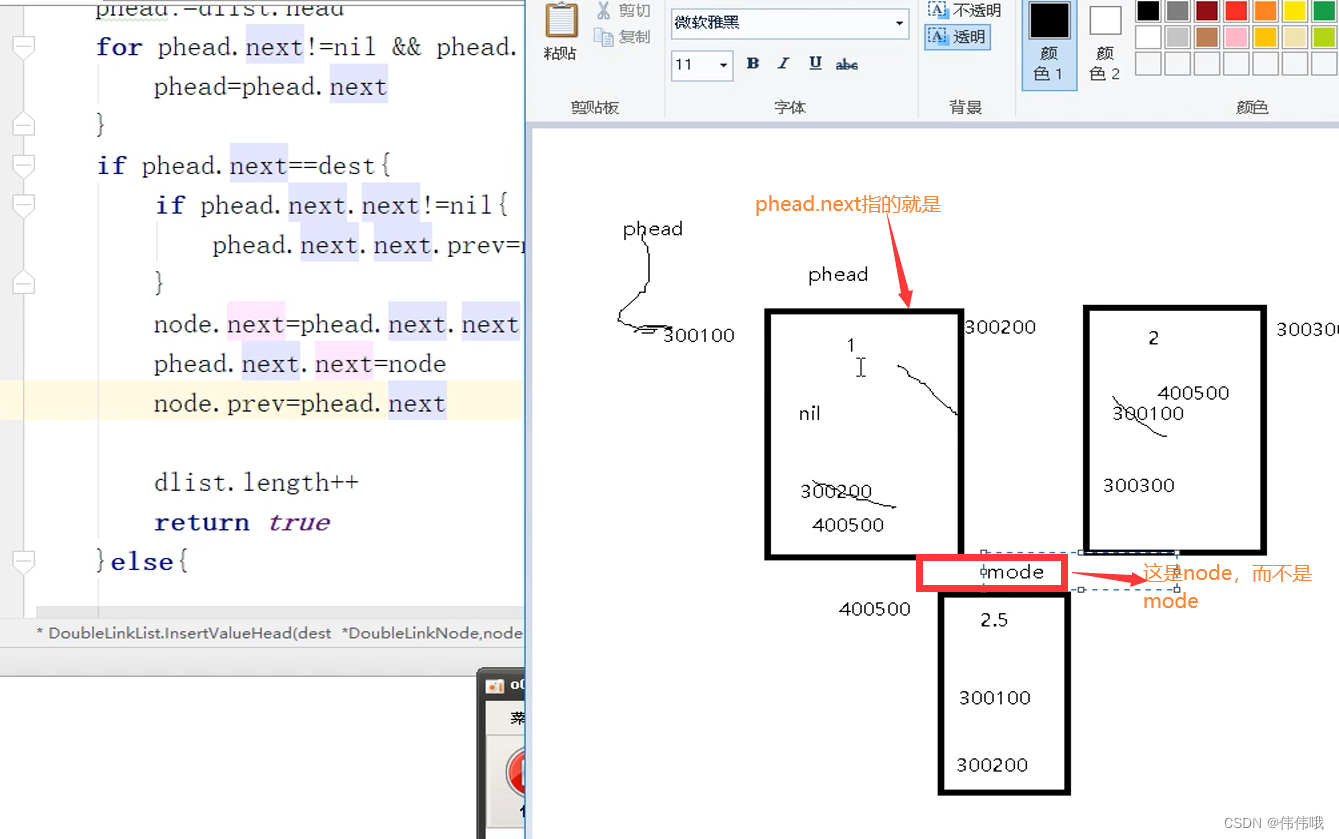Select the Transparent (透明) background option
This screenshot has width=1339, height=839.
(957, 37)
